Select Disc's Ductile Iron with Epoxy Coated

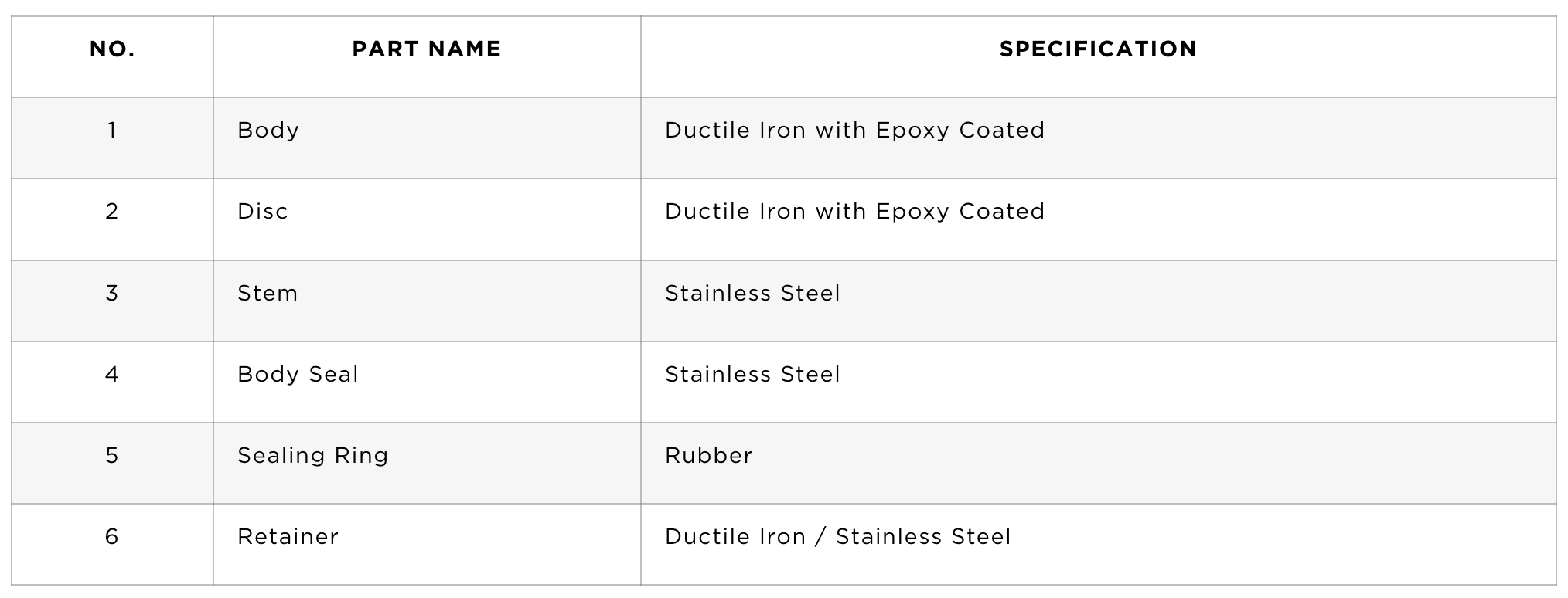[854, 212]
